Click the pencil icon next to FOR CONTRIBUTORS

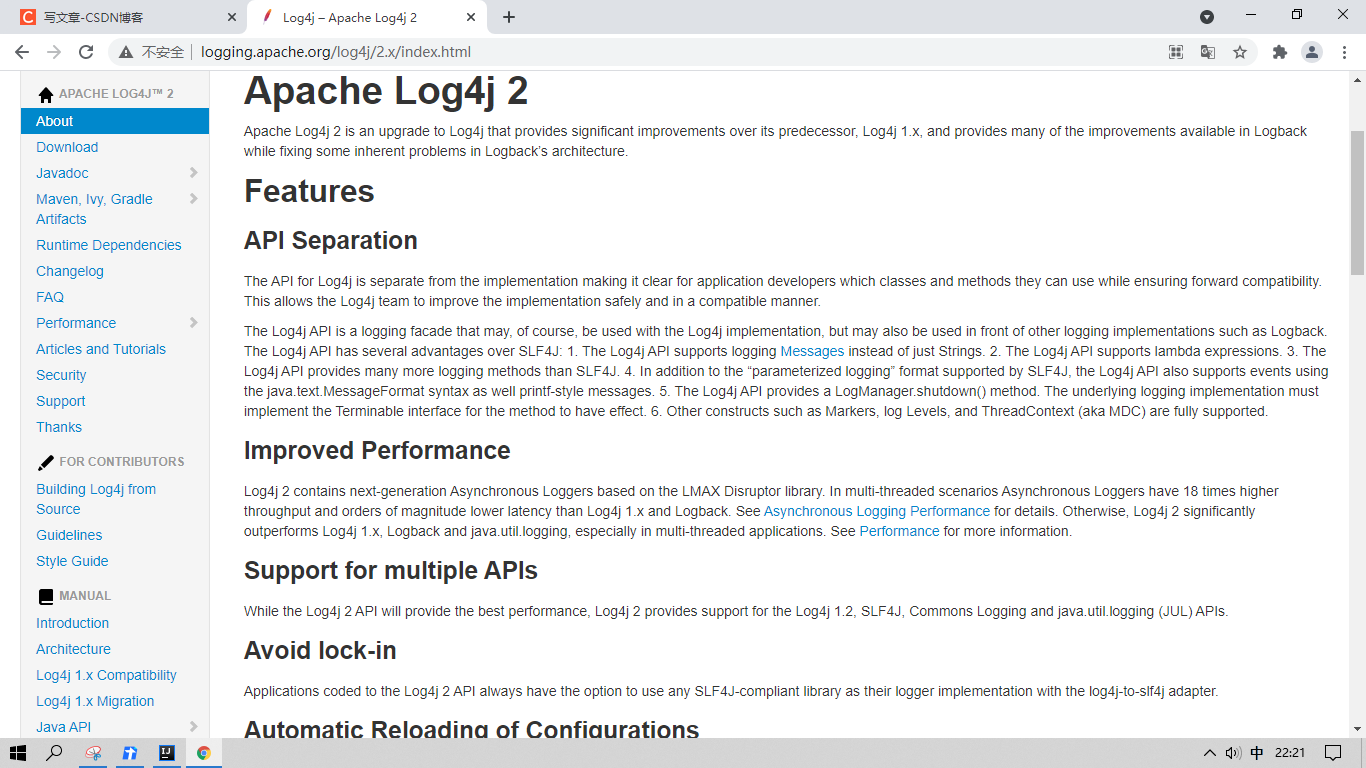[45, 461]
